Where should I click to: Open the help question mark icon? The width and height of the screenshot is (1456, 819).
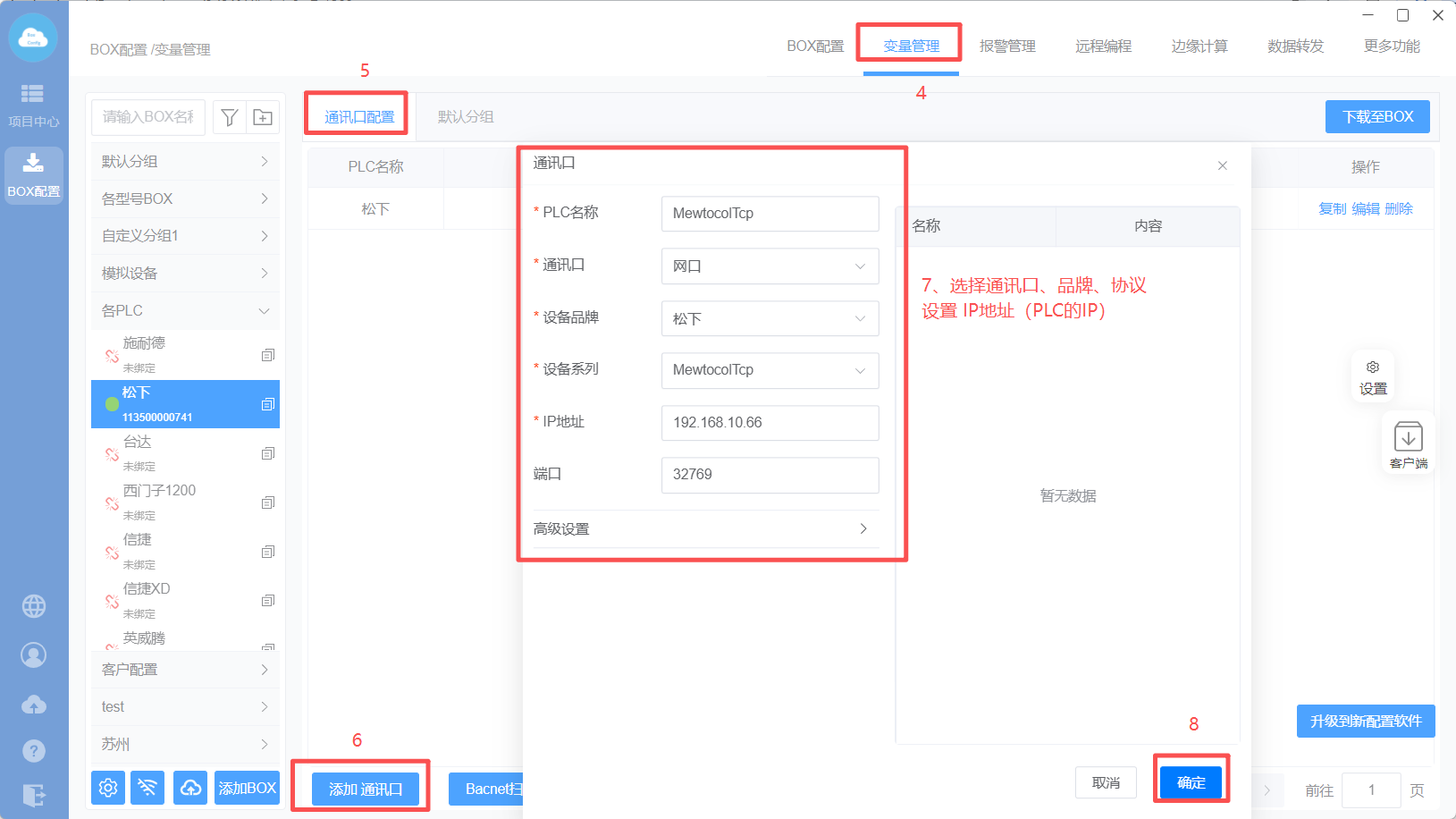point(34,751)
